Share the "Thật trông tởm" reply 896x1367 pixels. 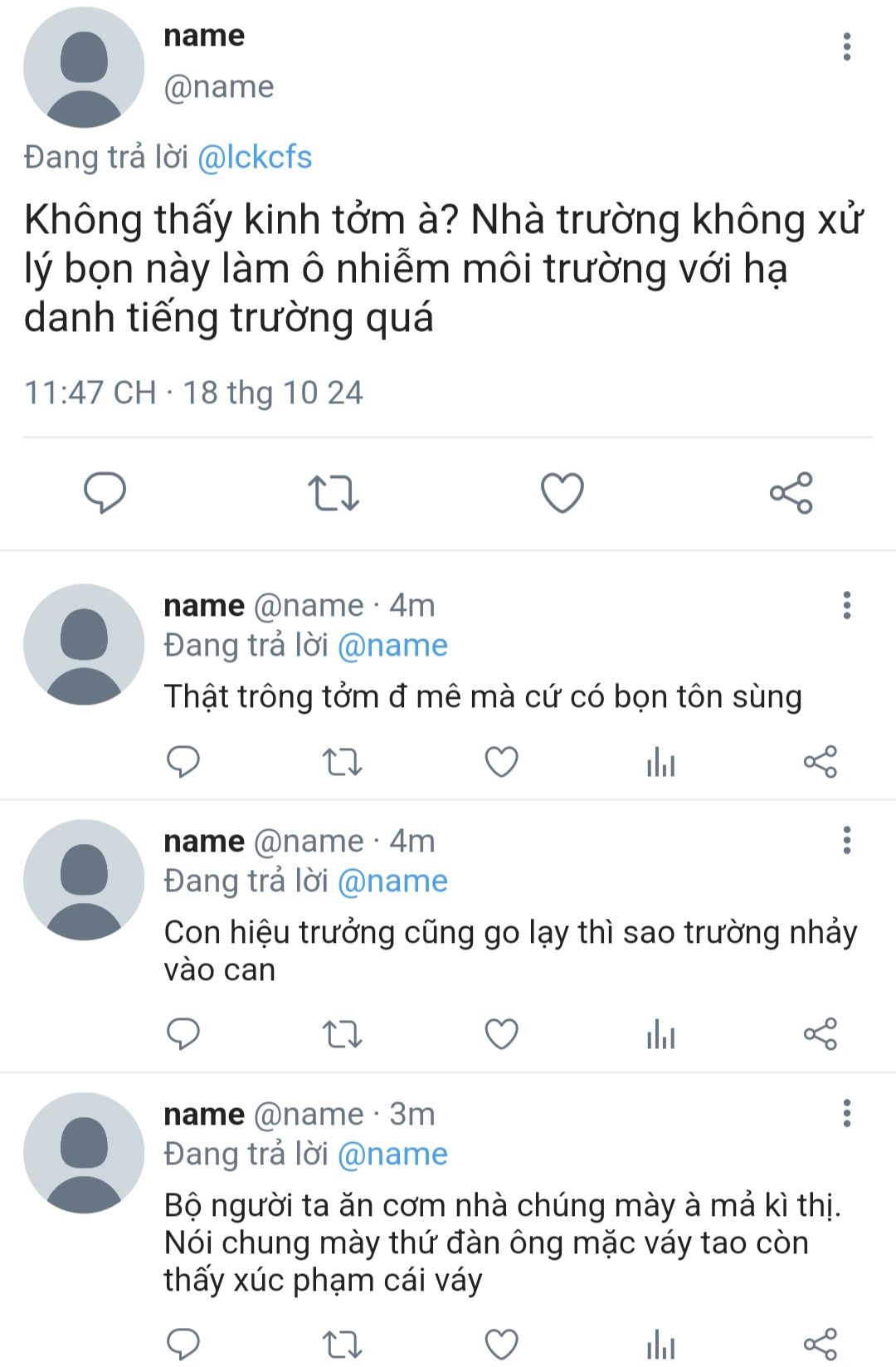820,761
